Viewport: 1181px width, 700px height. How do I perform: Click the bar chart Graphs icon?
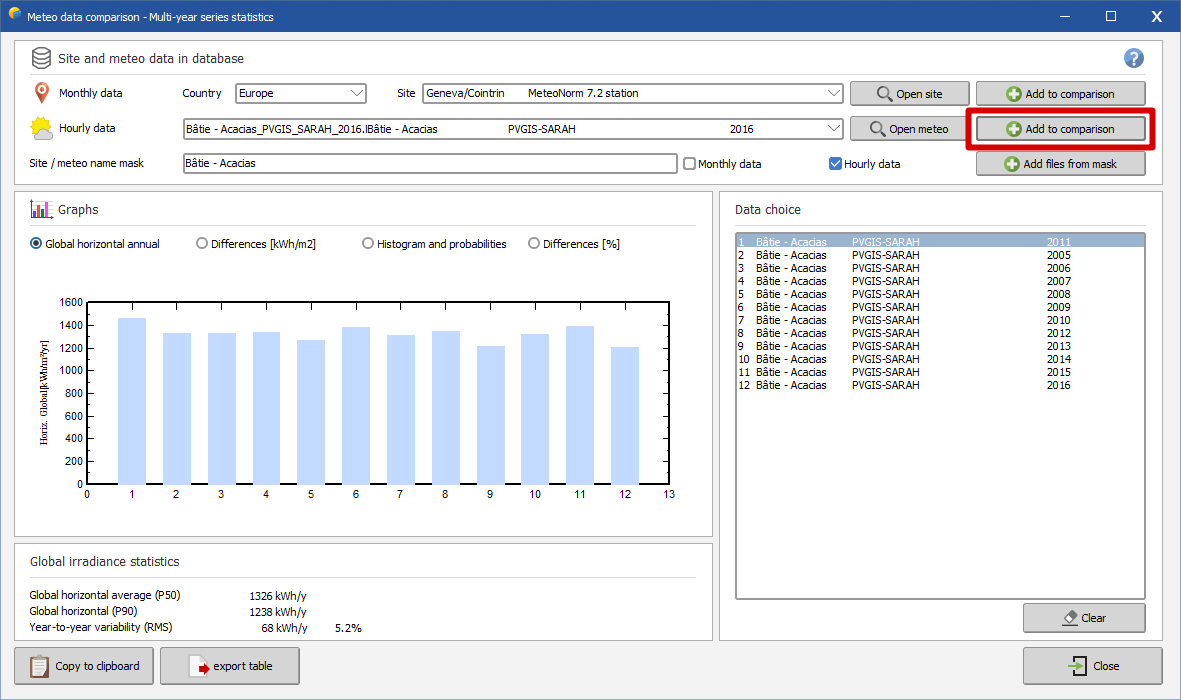click(41, 209)
